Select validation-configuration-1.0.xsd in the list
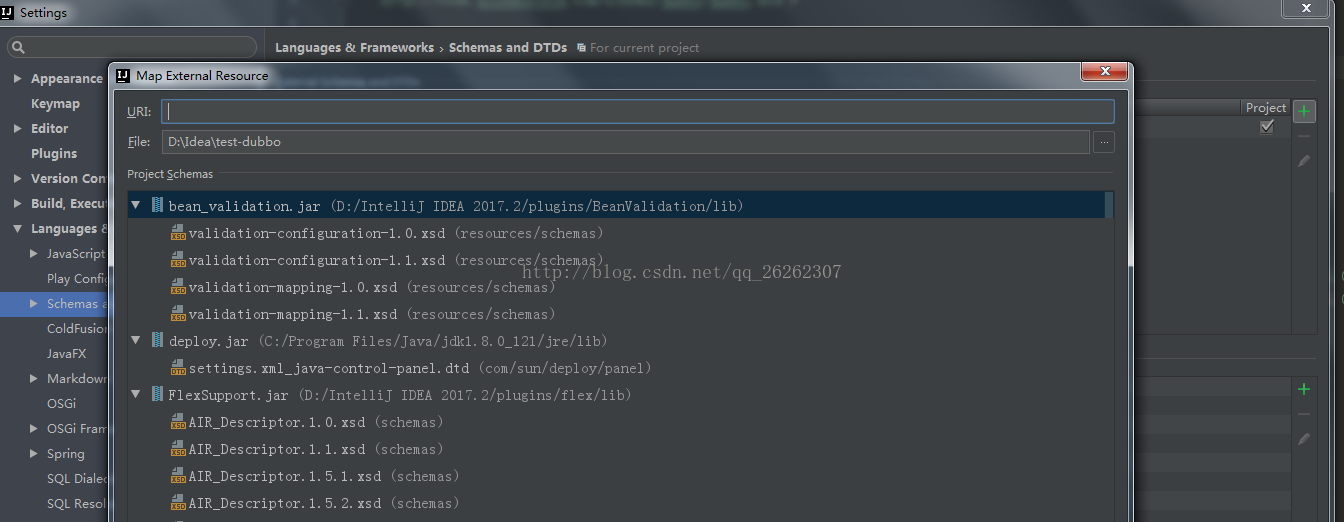Image resolution: width=1344 pixels, height=522 pixels. coord(316,233)
